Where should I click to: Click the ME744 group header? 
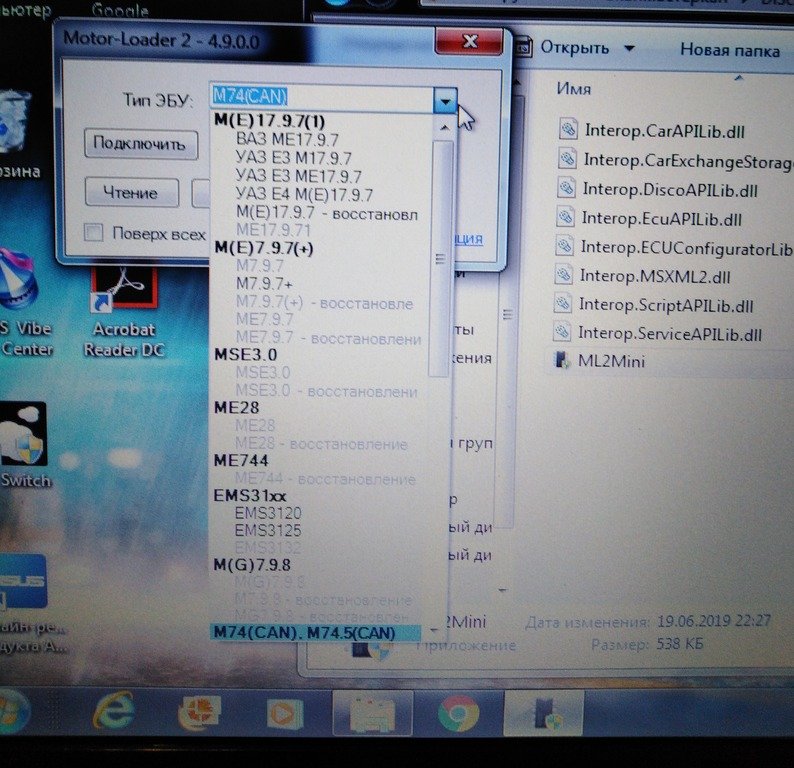[241, 460]
